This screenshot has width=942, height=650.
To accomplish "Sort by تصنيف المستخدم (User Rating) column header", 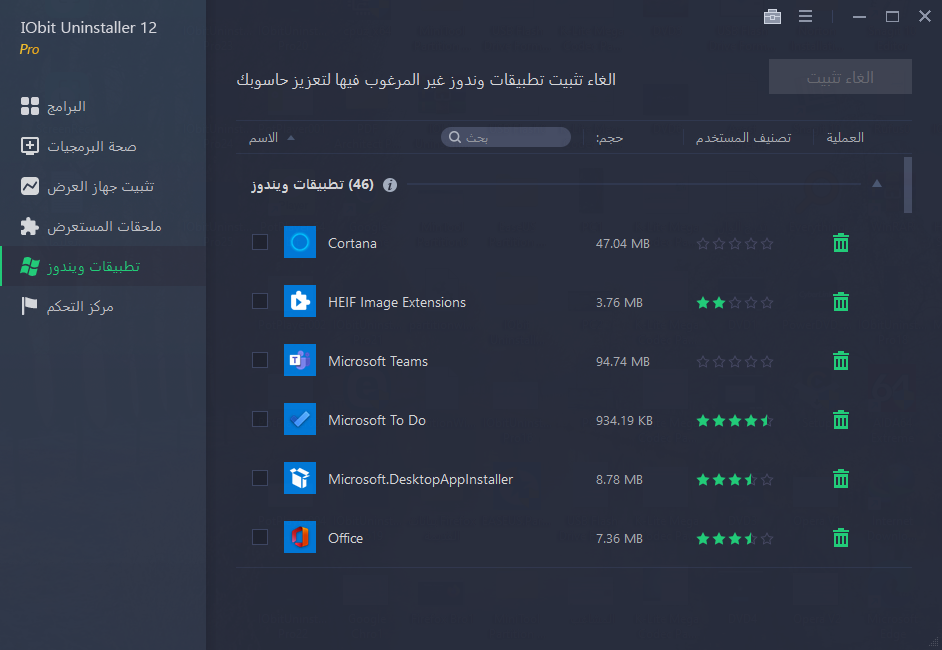I will click(743, 138).
